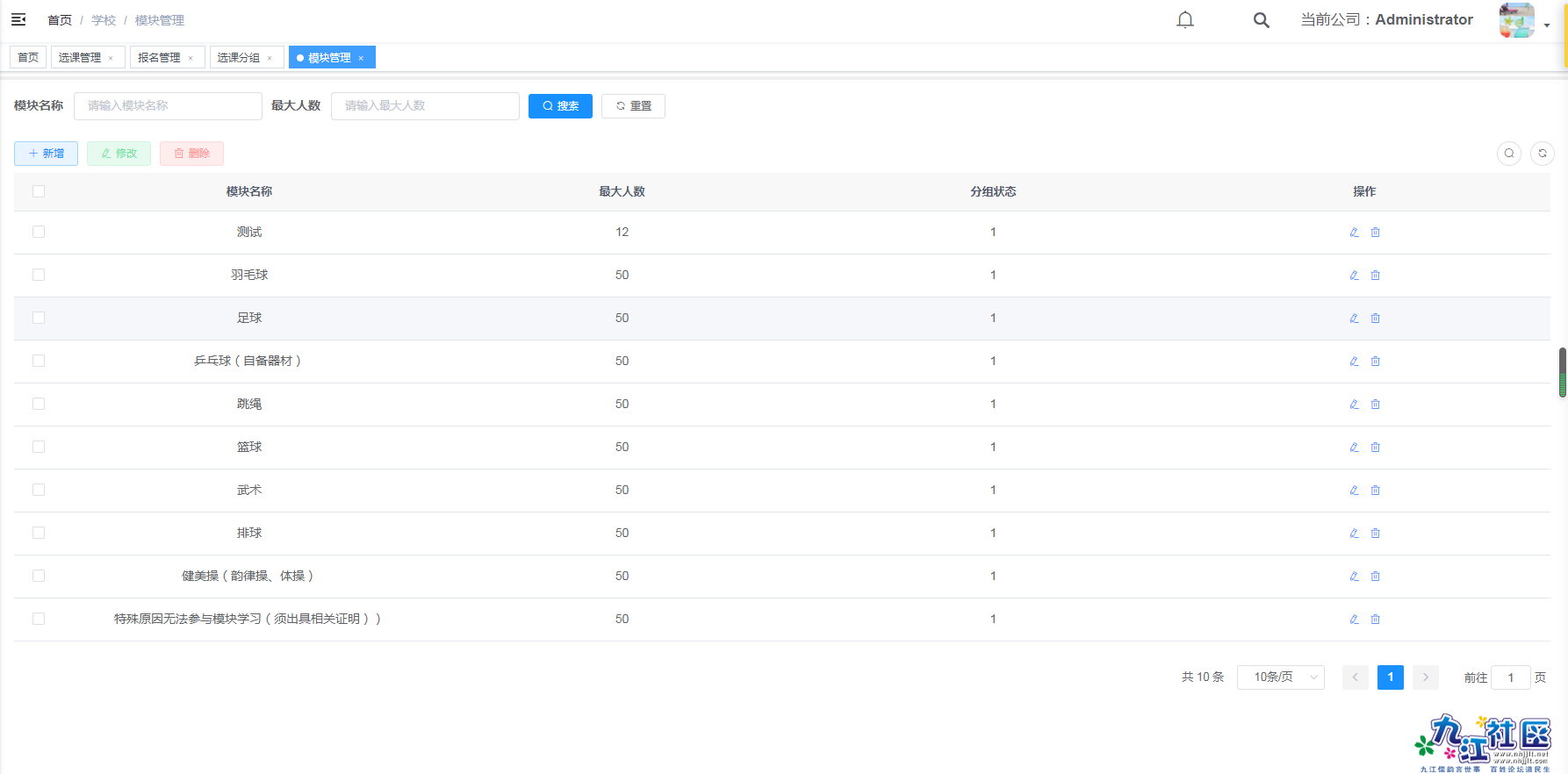Screen dimensions: 1568x774
Task: Switch to the 报名管理 tab
Action: click(x=159, y=58)
